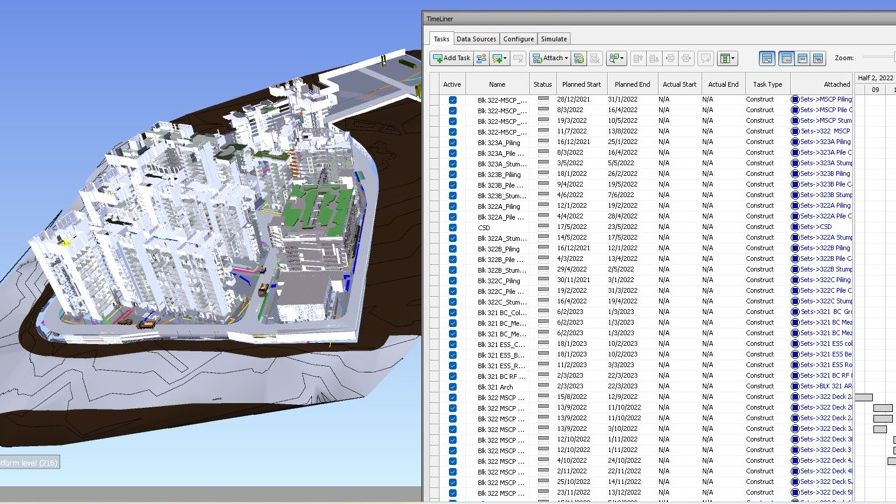Select the Blk 321 Arch task name
This screenshot has height=504, width=896.
[x=495, y=387]
